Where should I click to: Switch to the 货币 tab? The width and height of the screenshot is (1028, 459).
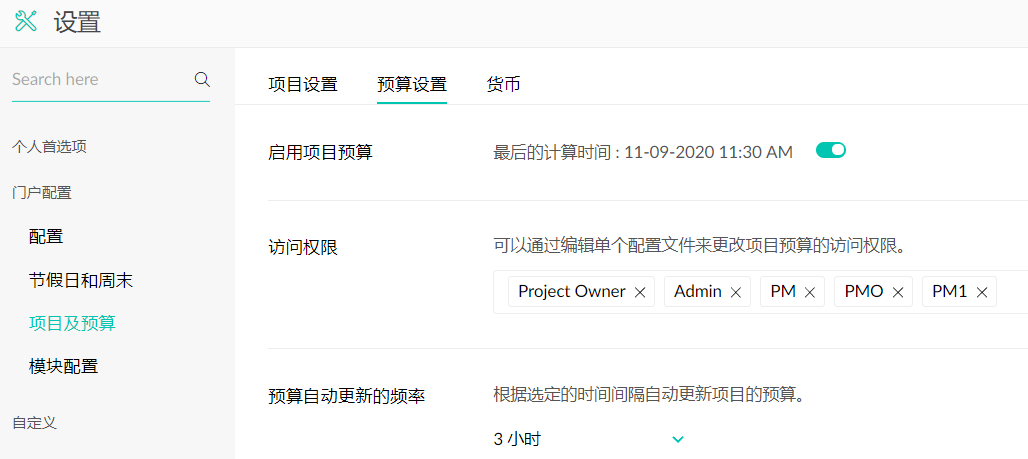pos(503,85)
